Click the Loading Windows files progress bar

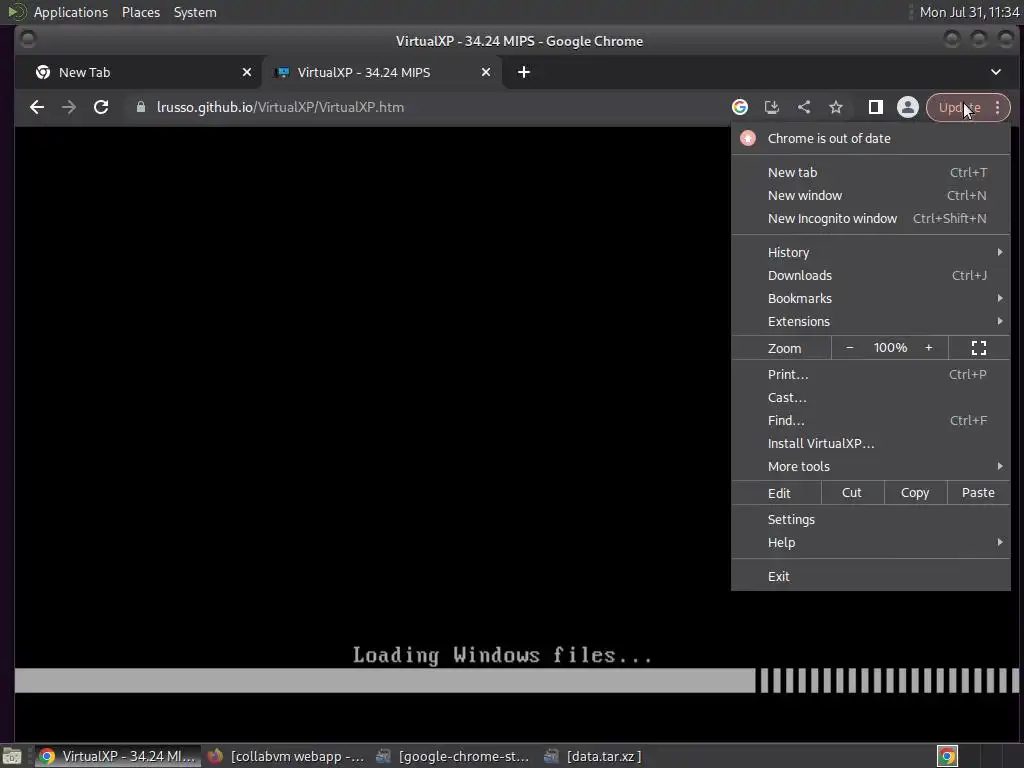pyautogui.click(x=517, y=680)
